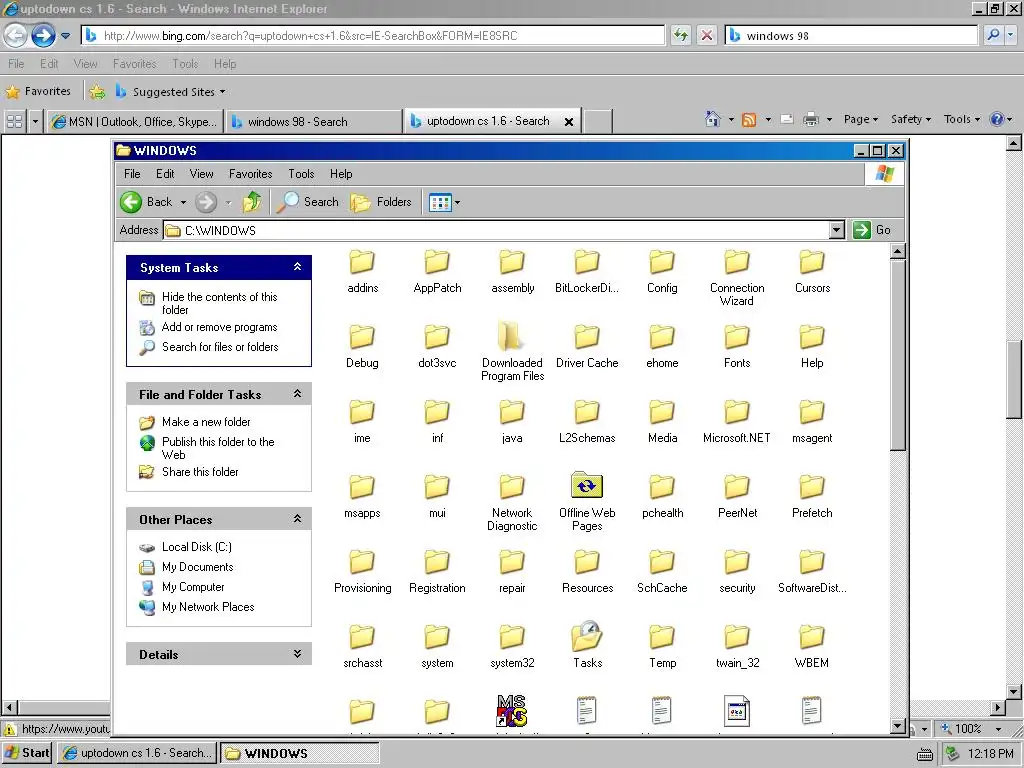Open My Network Places link
1024x768 pixels.
[208, 607]
